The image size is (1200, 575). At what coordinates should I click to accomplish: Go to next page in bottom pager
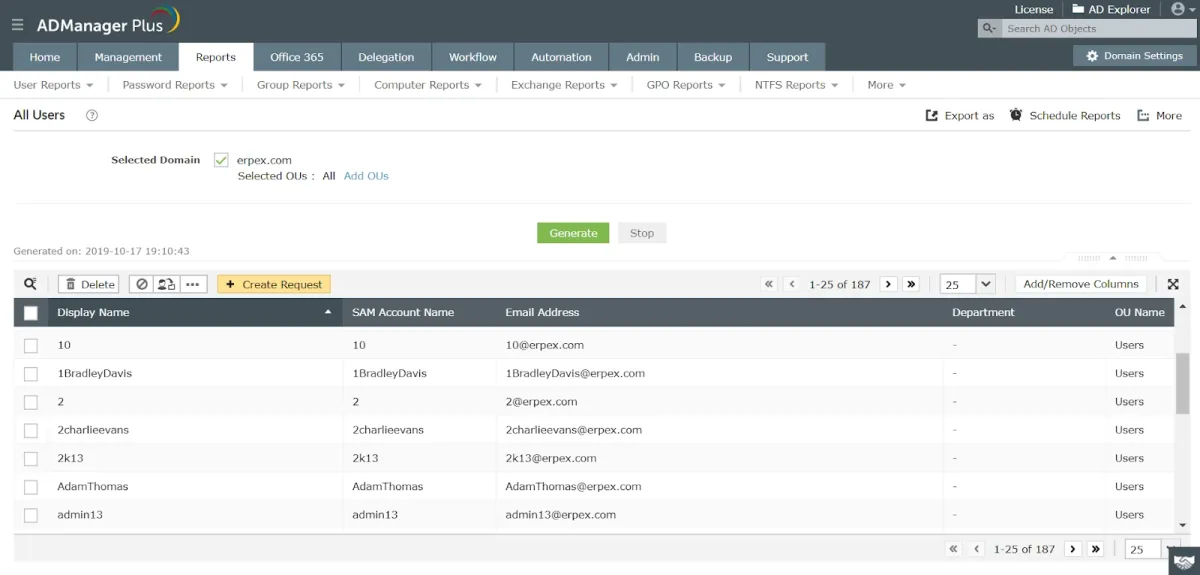click(1073, 549)
